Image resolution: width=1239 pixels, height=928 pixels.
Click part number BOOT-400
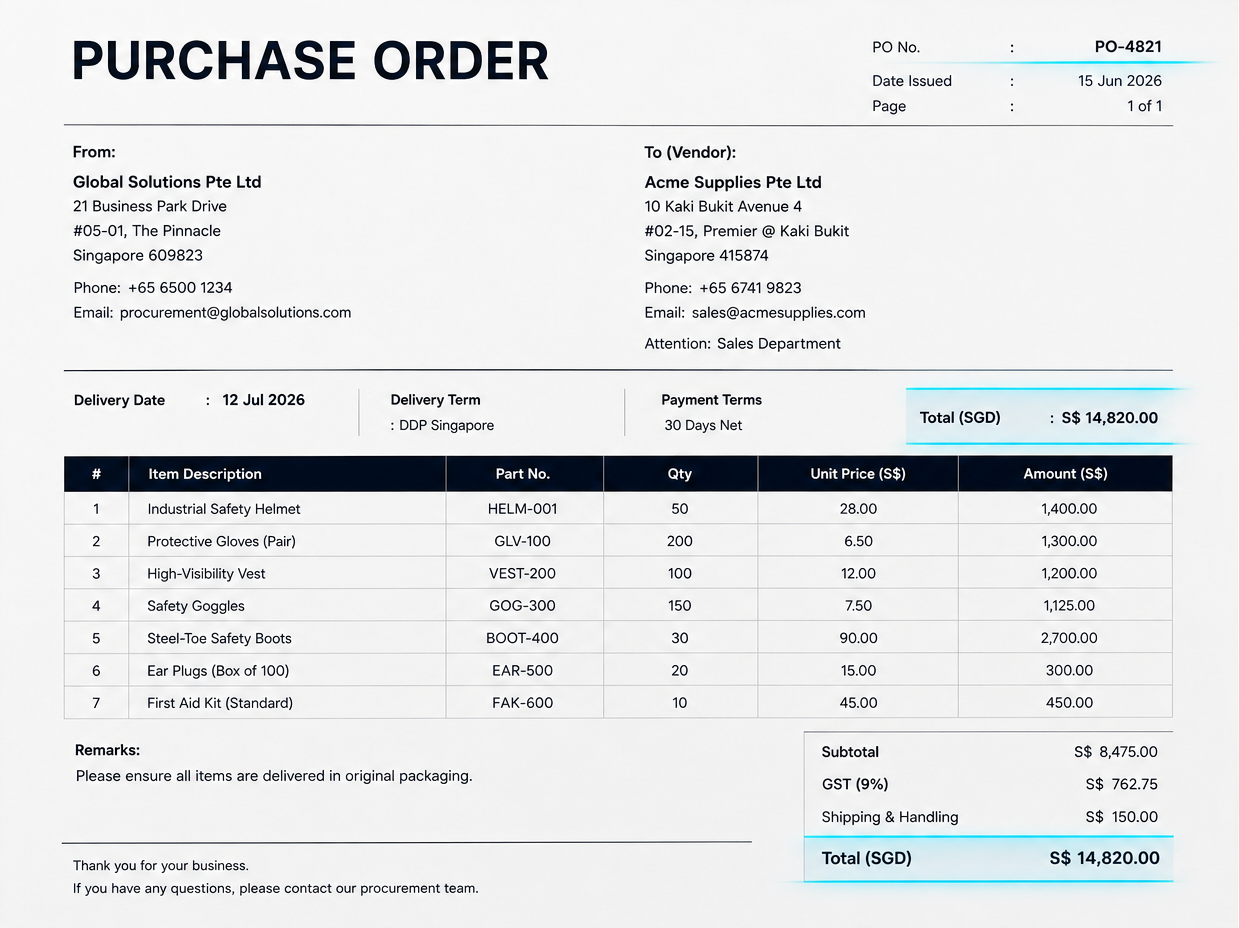[x=523, y=638]
